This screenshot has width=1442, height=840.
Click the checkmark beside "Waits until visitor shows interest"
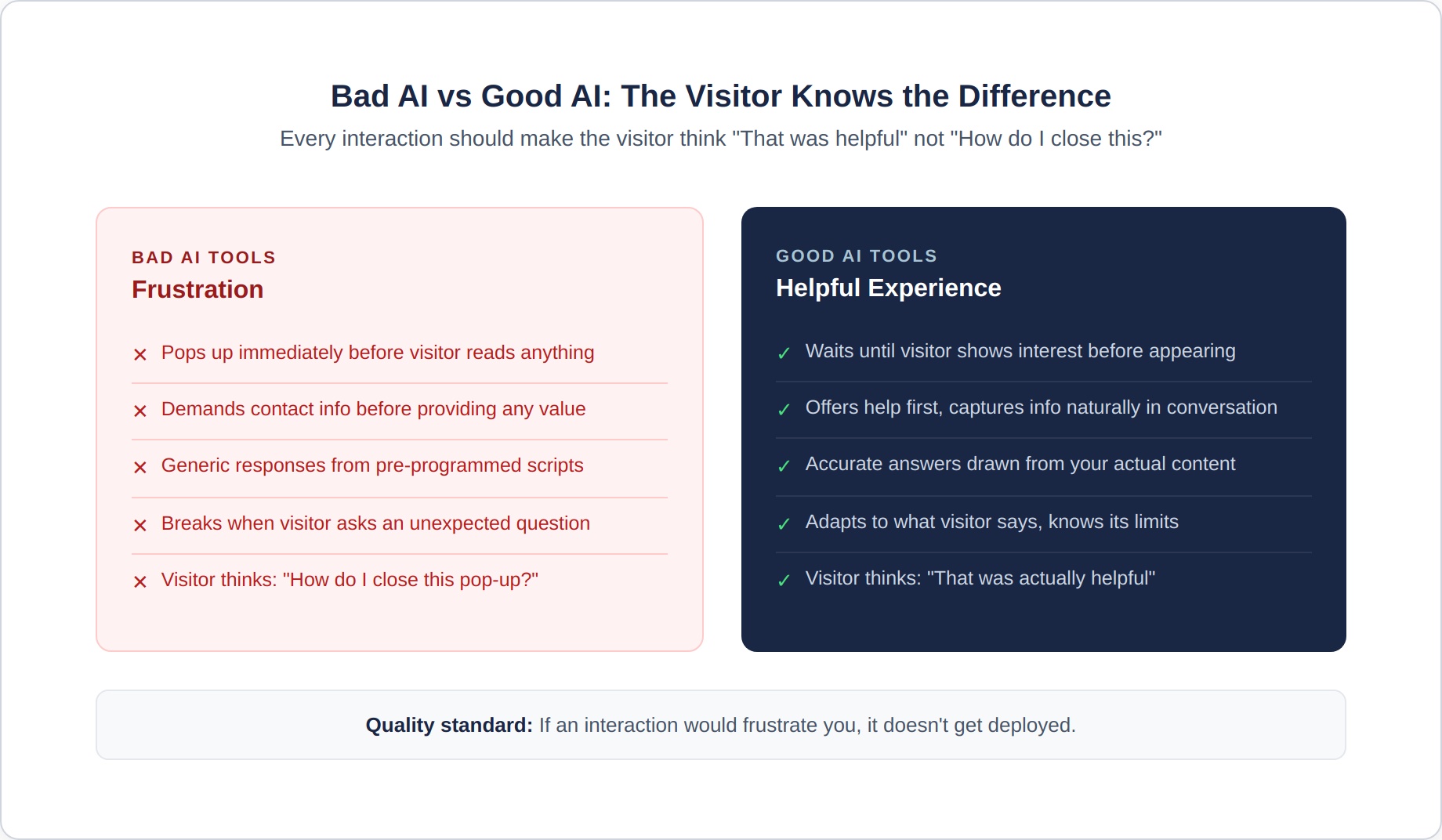pos(784,353)
